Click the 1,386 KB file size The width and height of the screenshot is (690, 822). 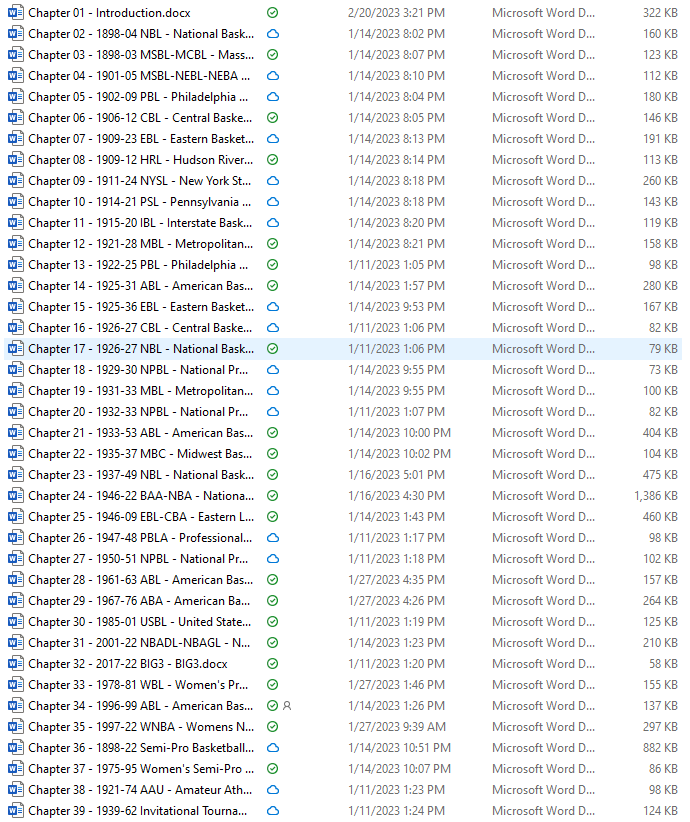pyautogui.click(x=656, y=495)
